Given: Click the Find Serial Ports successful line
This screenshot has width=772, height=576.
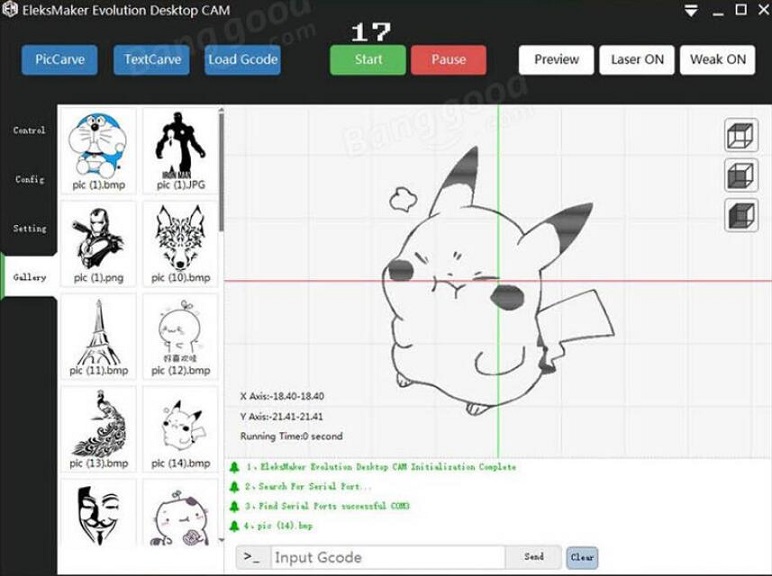Looking at the screenshot, I should [x=327, y=506].
